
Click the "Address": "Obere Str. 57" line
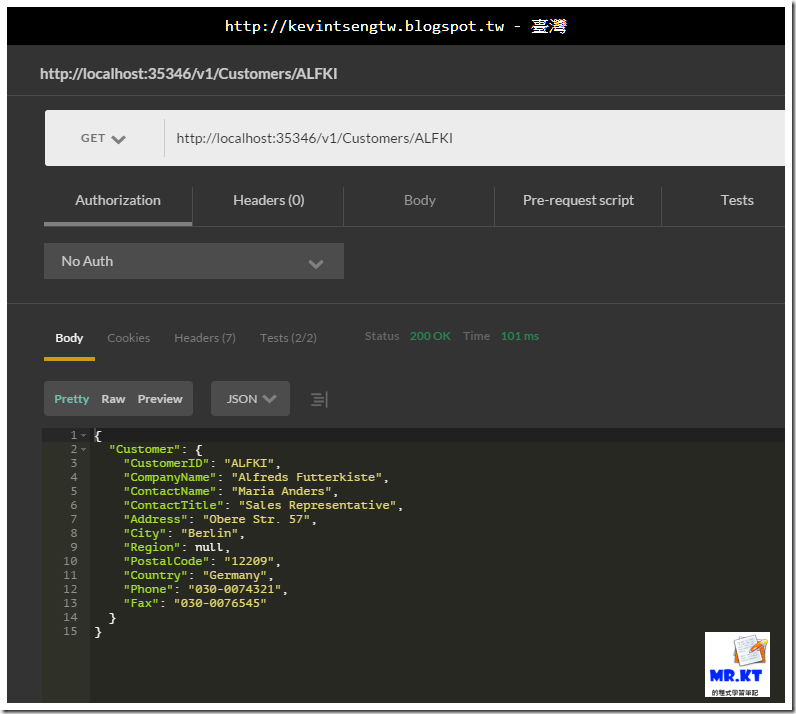(220, 519)
